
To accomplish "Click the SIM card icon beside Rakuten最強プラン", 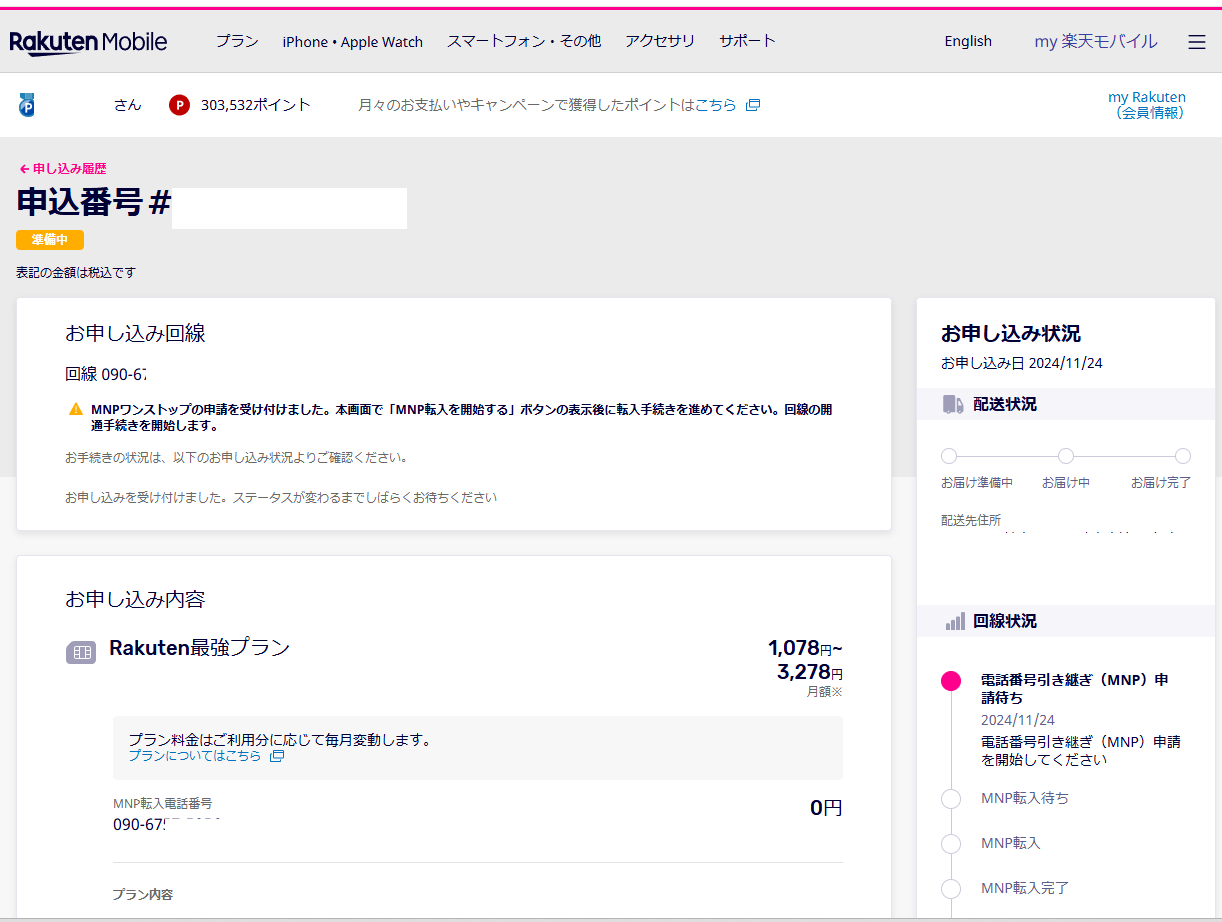I will click(x=81, y=652).
